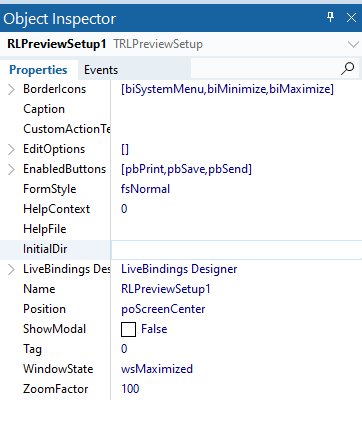Switch to the Properties tab
The image size is (362, 425).
(38, 70)
